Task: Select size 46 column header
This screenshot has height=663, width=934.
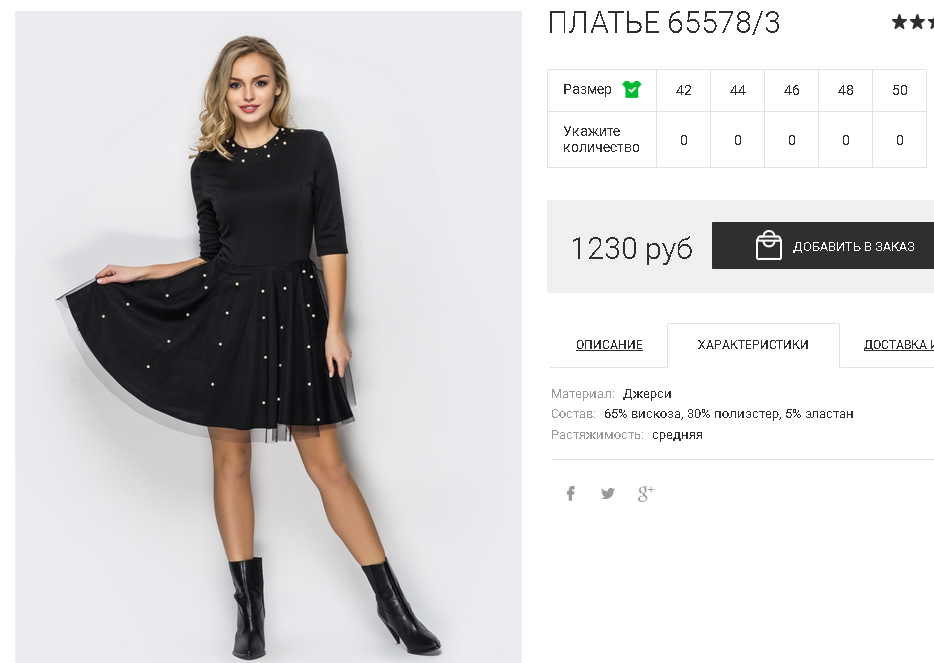Action: [x=792, y=91]
